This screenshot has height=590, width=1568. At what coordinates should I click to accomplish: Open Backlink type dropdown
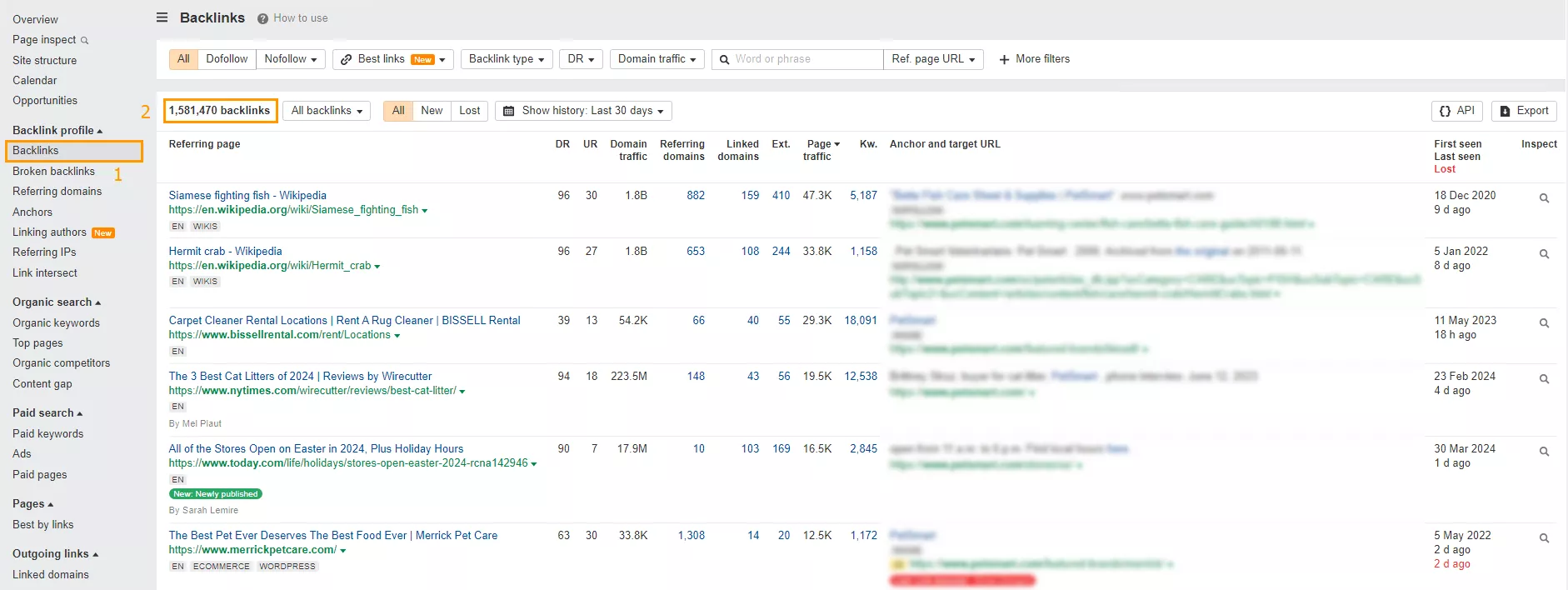(x=507, y=59)
